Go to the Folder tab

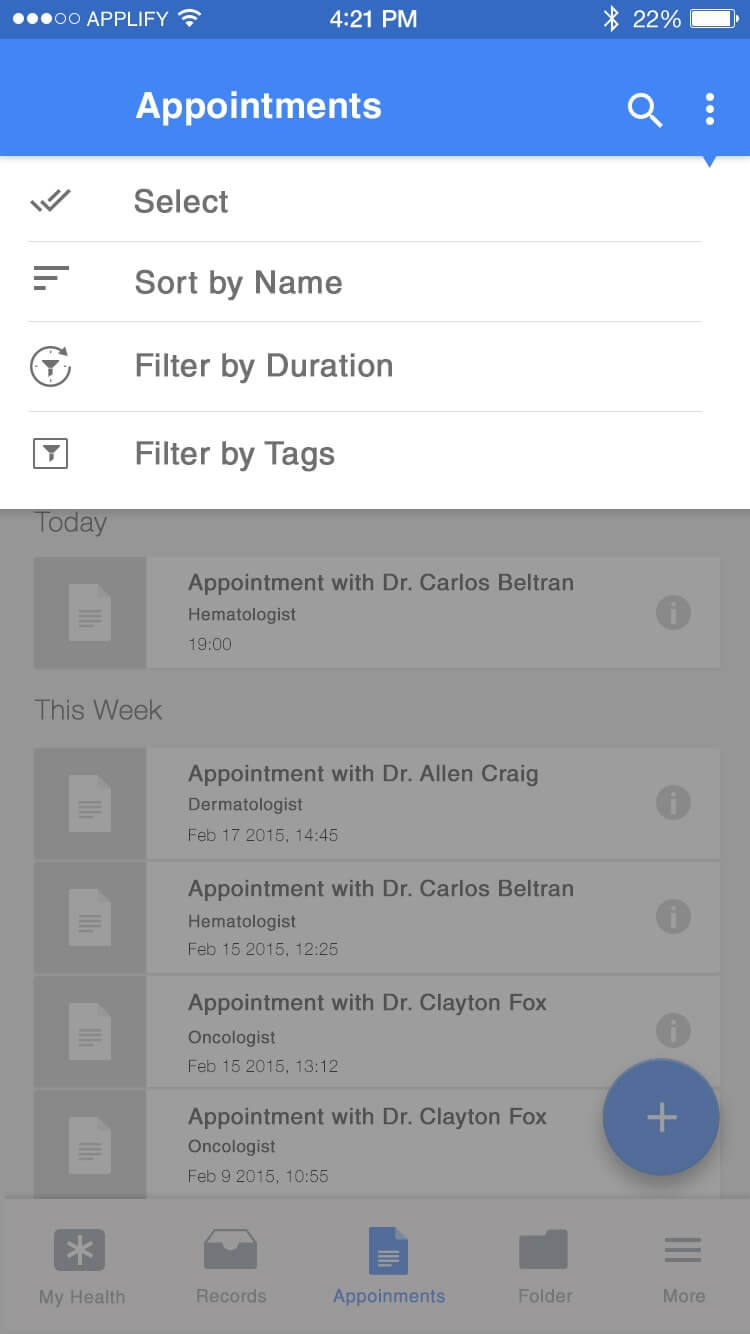(x=545, y=1267)
